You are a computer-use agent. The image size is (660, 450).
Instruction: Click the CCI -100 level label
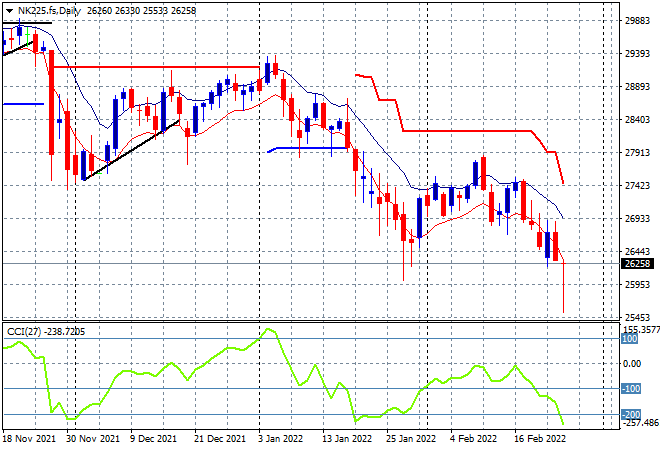click(x=631, y=389)
